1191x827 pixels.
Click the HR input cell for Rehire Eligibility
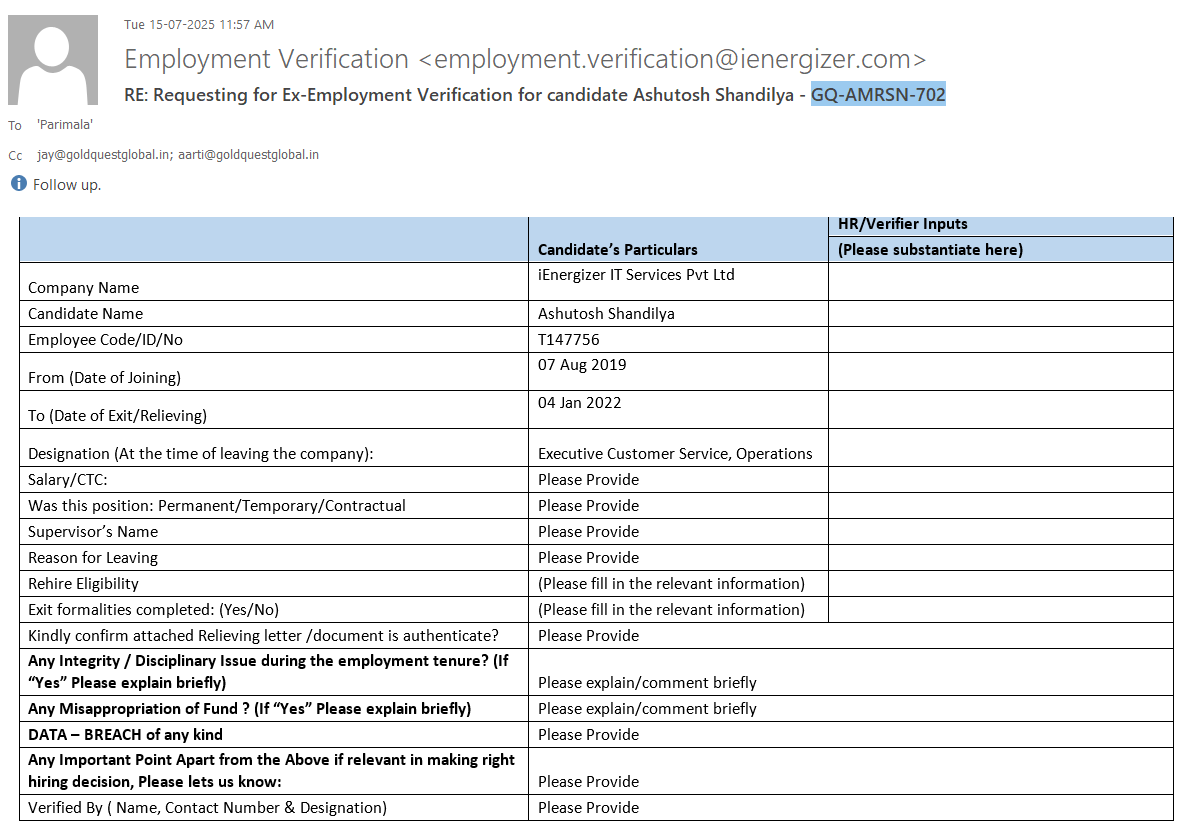[x=1000, y=584]
